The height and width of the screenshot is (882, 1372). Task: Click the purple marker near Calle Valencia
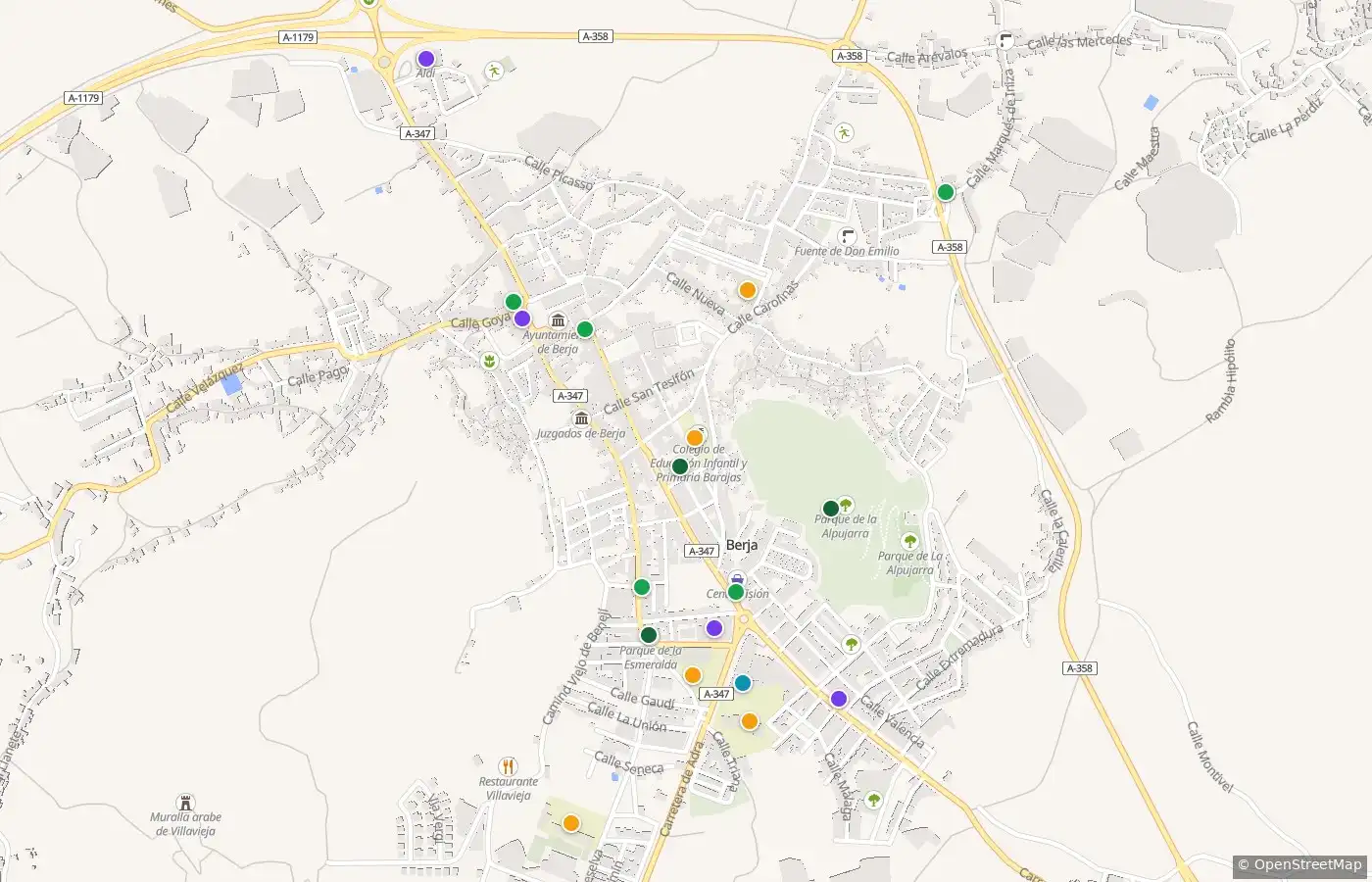pyautogui.click(x=839, y=699)
